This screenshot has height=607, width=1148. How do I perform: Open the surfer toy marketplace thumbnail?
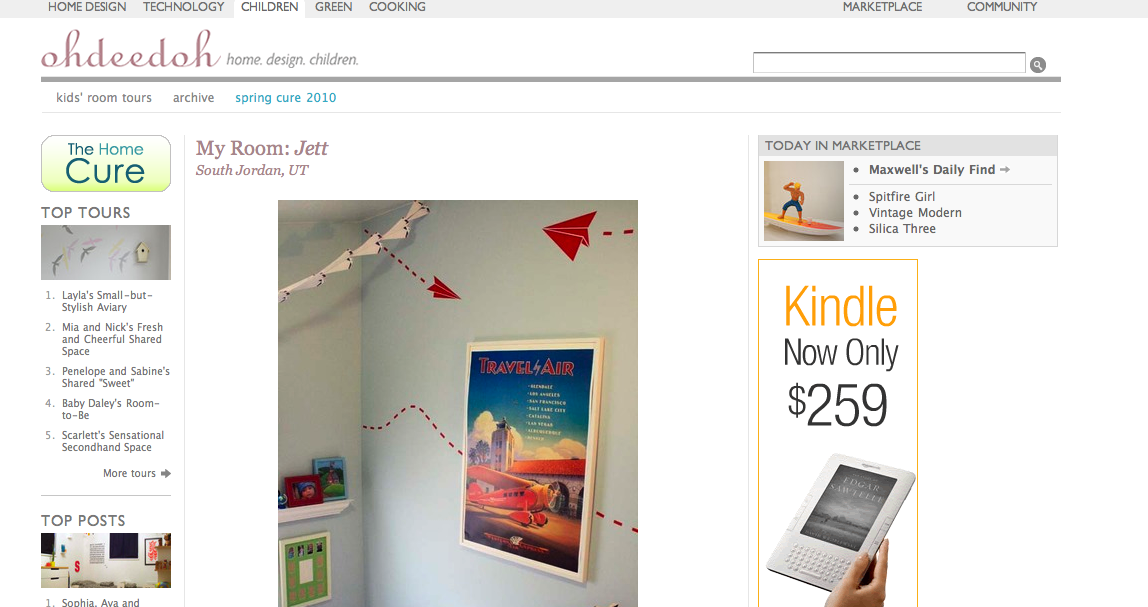804,201
